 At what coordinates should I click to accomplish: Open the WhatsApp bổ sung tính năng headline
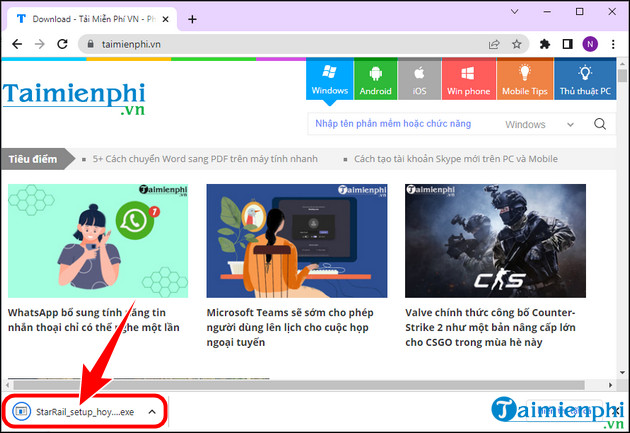coord(94,320)
